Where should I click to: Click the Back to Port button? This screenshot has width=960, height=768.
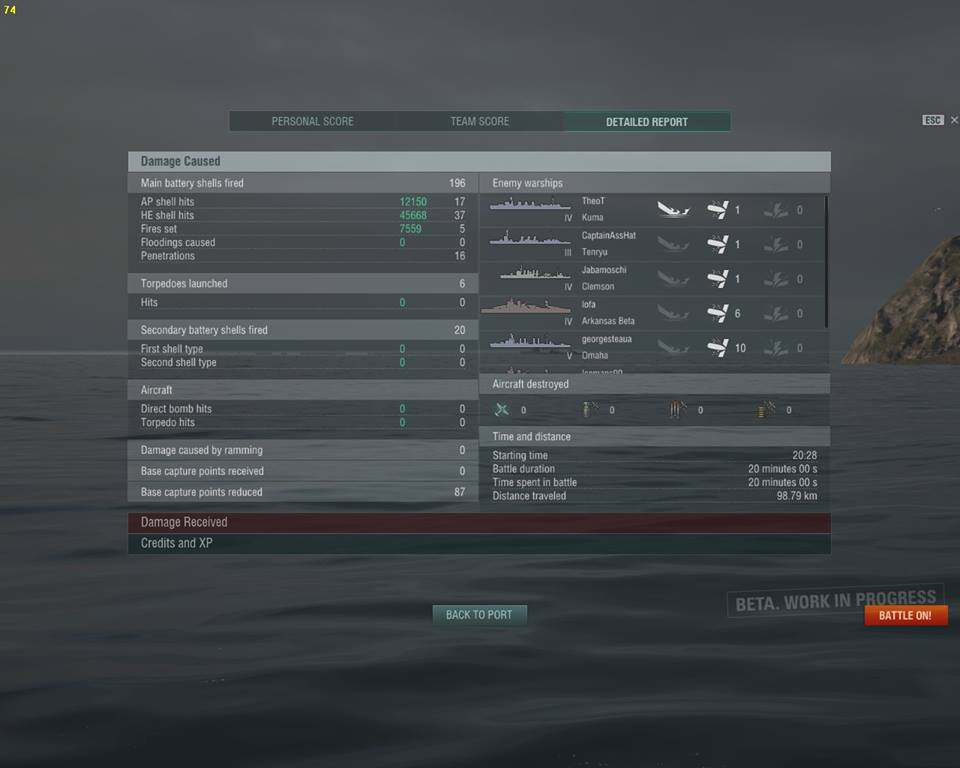[x=479, y=614]
